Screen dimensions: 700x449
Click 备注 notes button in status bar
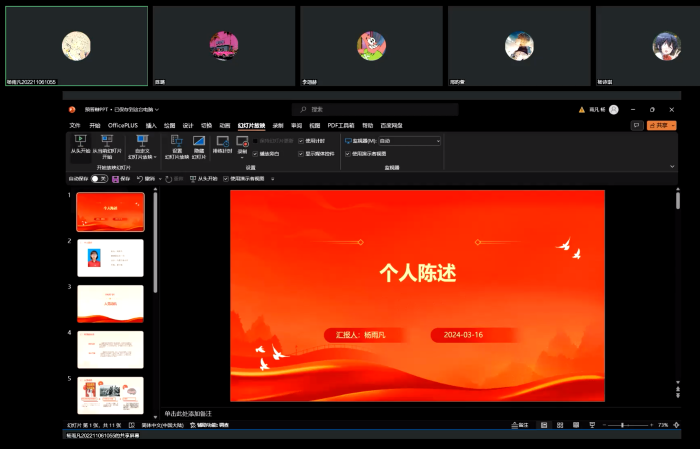(519, 425)
